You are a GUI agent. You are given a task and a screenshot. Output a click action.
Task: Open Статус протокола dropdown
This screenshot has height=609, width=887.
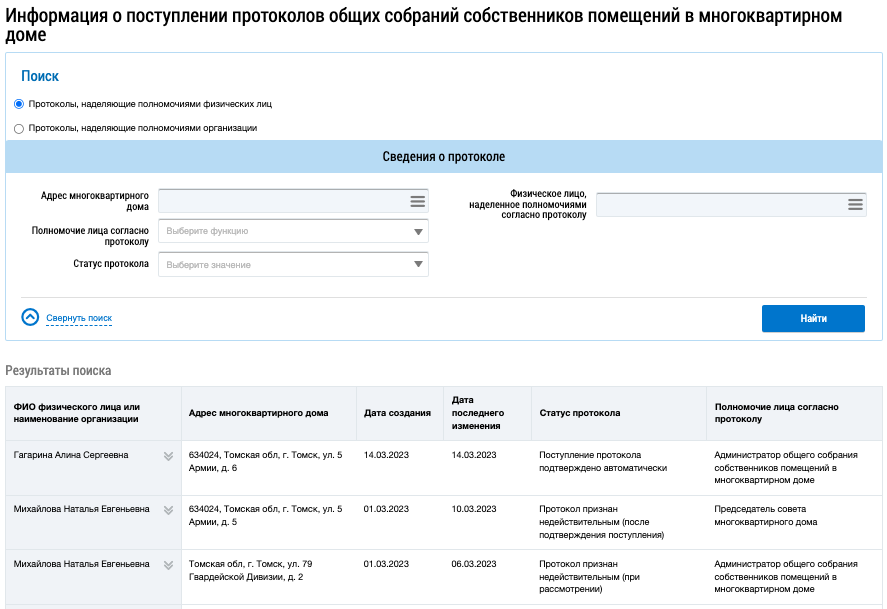click(x=293, y=265)
